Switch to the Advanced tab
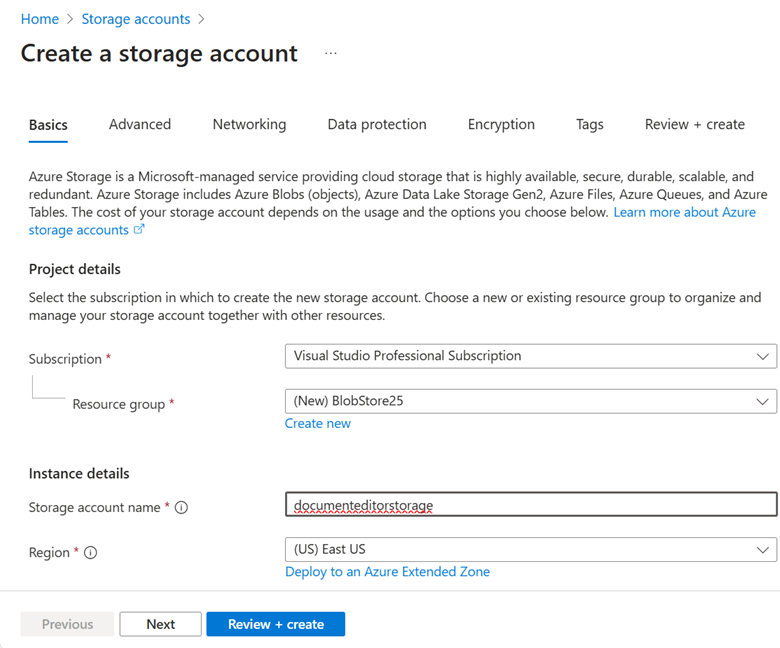The width and height of the screenshot is (780, 648). tap(139, 125)
